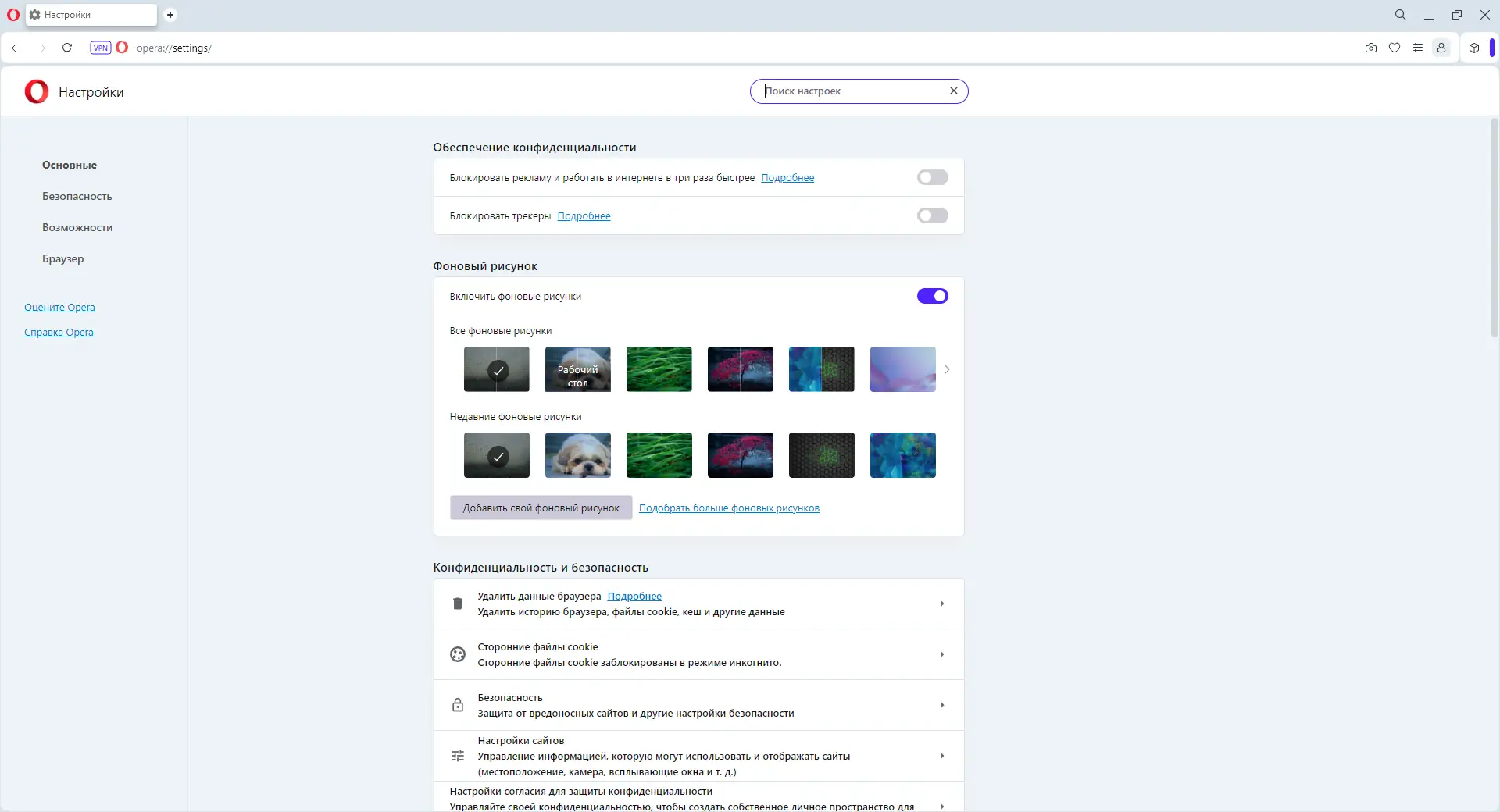1500x812 pixels.
Task: Open the Справка Opera link
Action: pos(59,332)
